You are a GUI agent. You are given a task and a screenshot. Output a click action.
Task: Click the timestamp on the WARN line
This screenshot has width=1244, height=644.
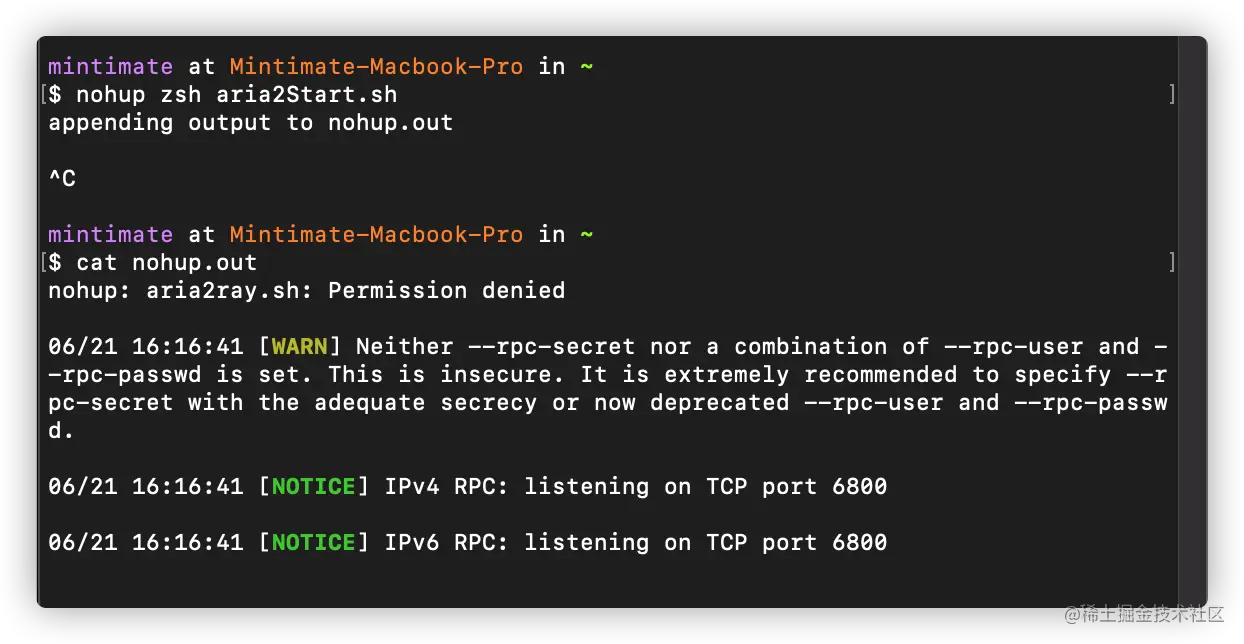tap(145, 347)
